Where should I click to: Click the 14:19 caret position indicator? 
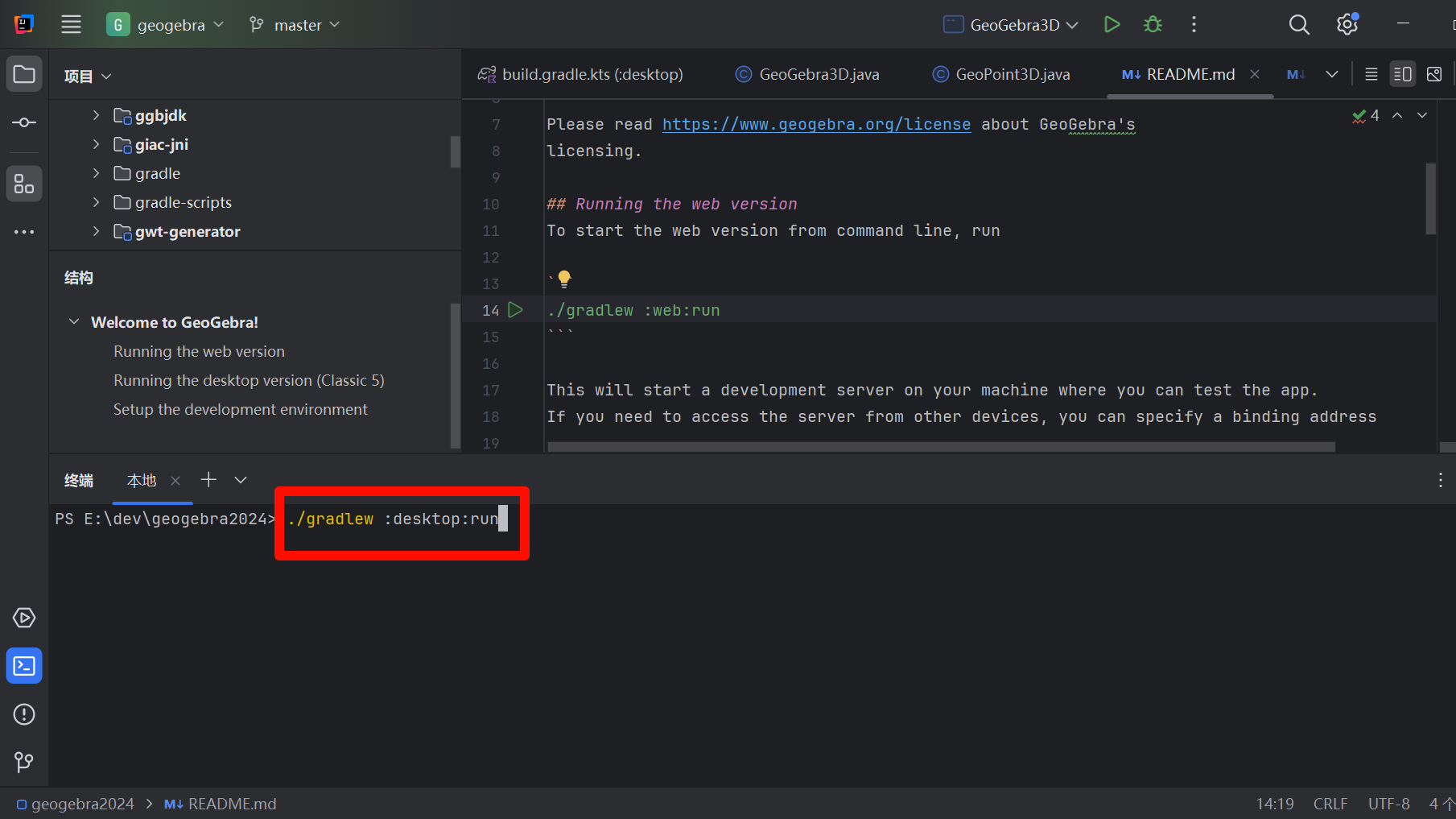1275,804
